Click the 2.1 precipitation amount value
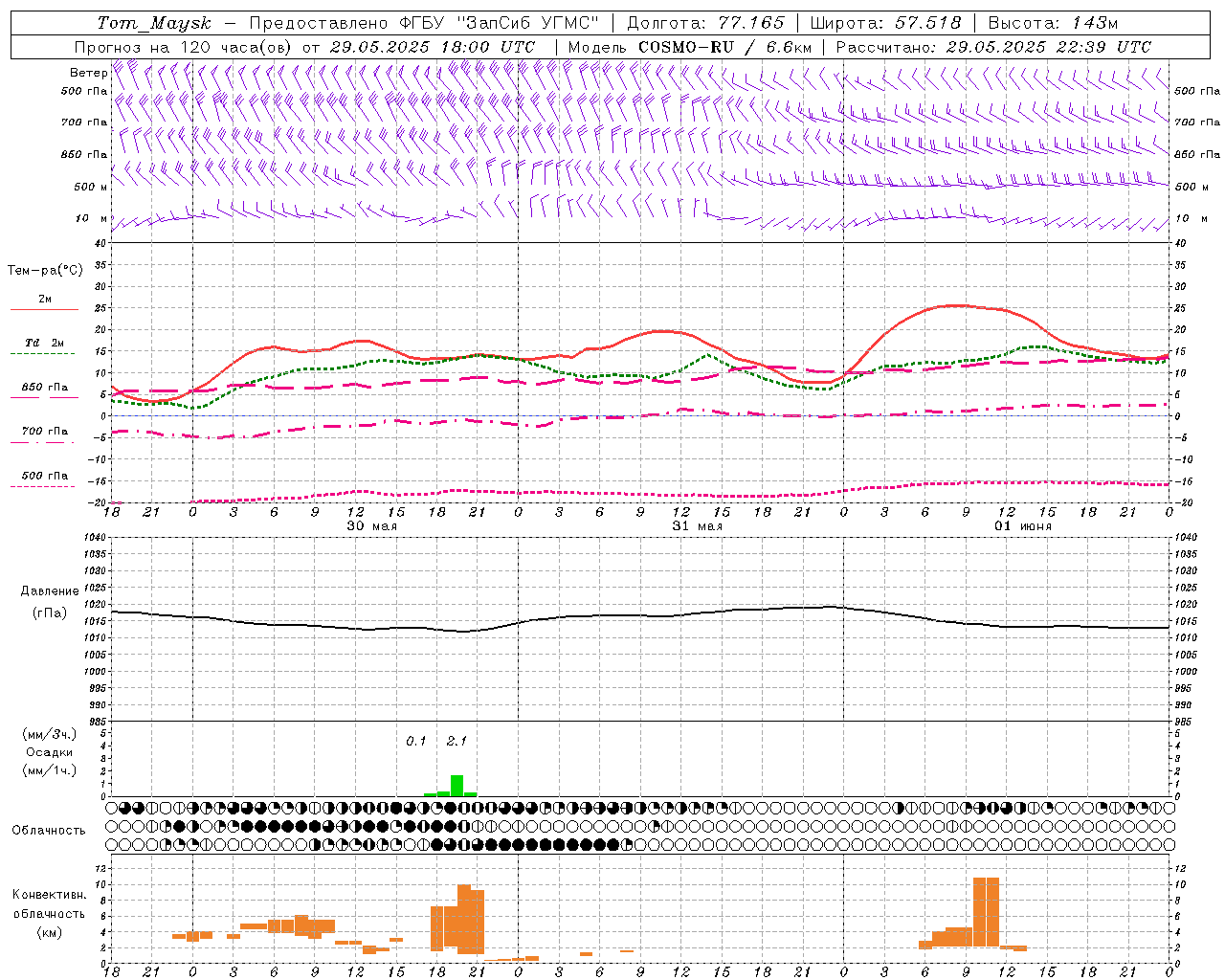The width and height of the screenshot is (1225, 980). coord(457,741)
